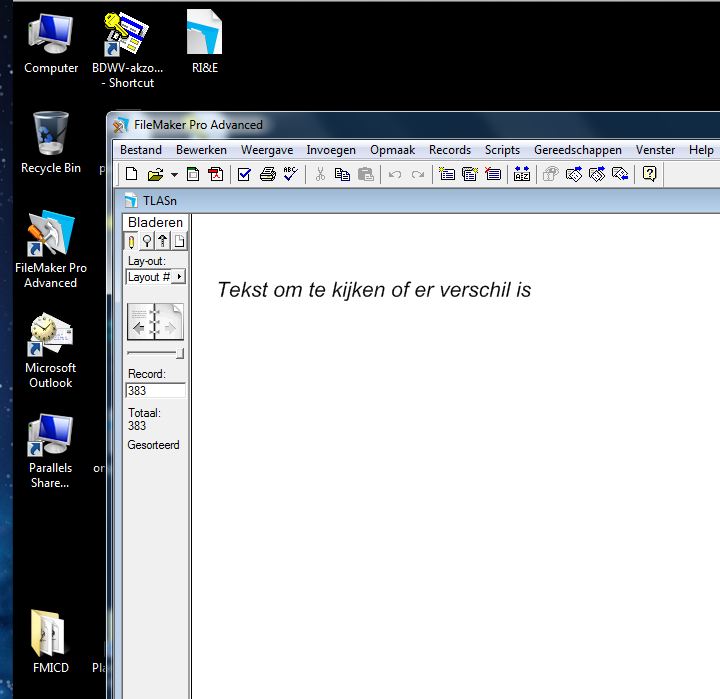
Task: Click the first arrow-card icon after Sort
Action: click(574, 174)
